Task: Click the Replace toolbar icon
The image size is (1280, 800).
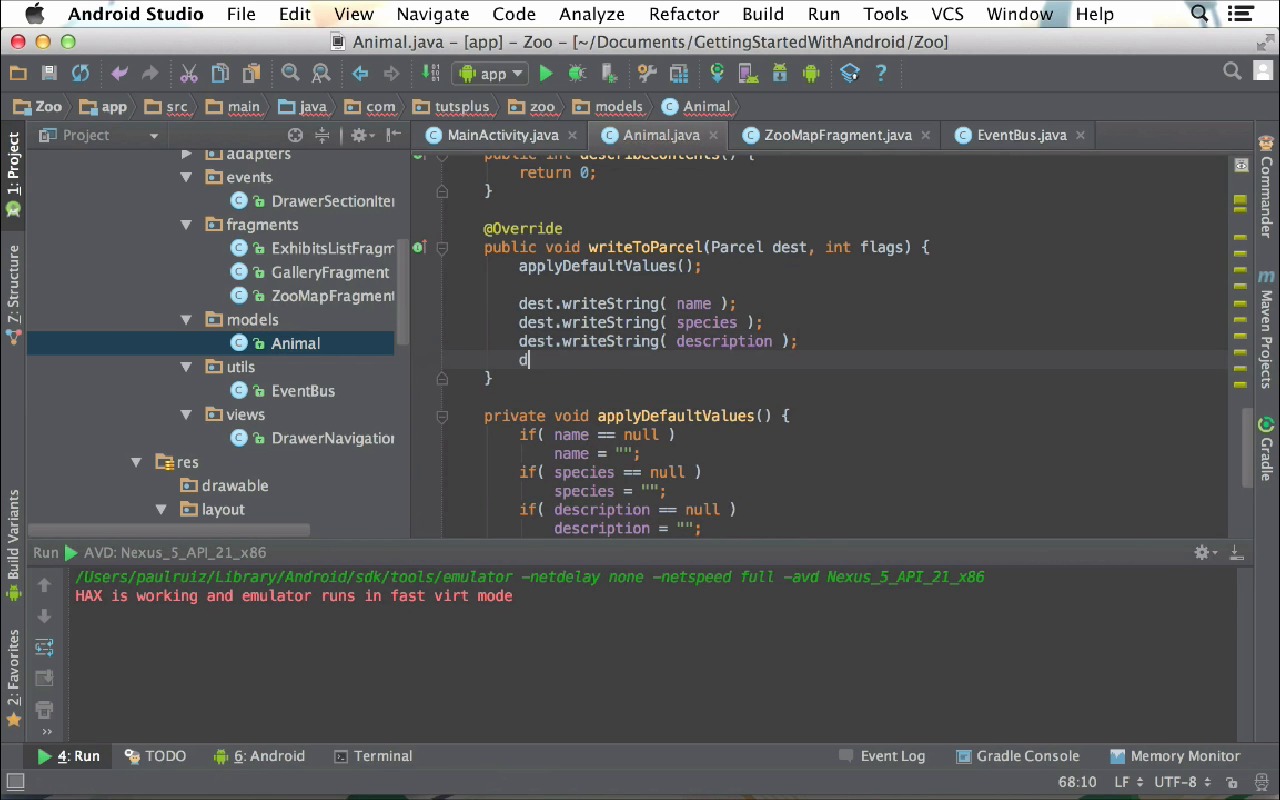Action: [321, 73]
